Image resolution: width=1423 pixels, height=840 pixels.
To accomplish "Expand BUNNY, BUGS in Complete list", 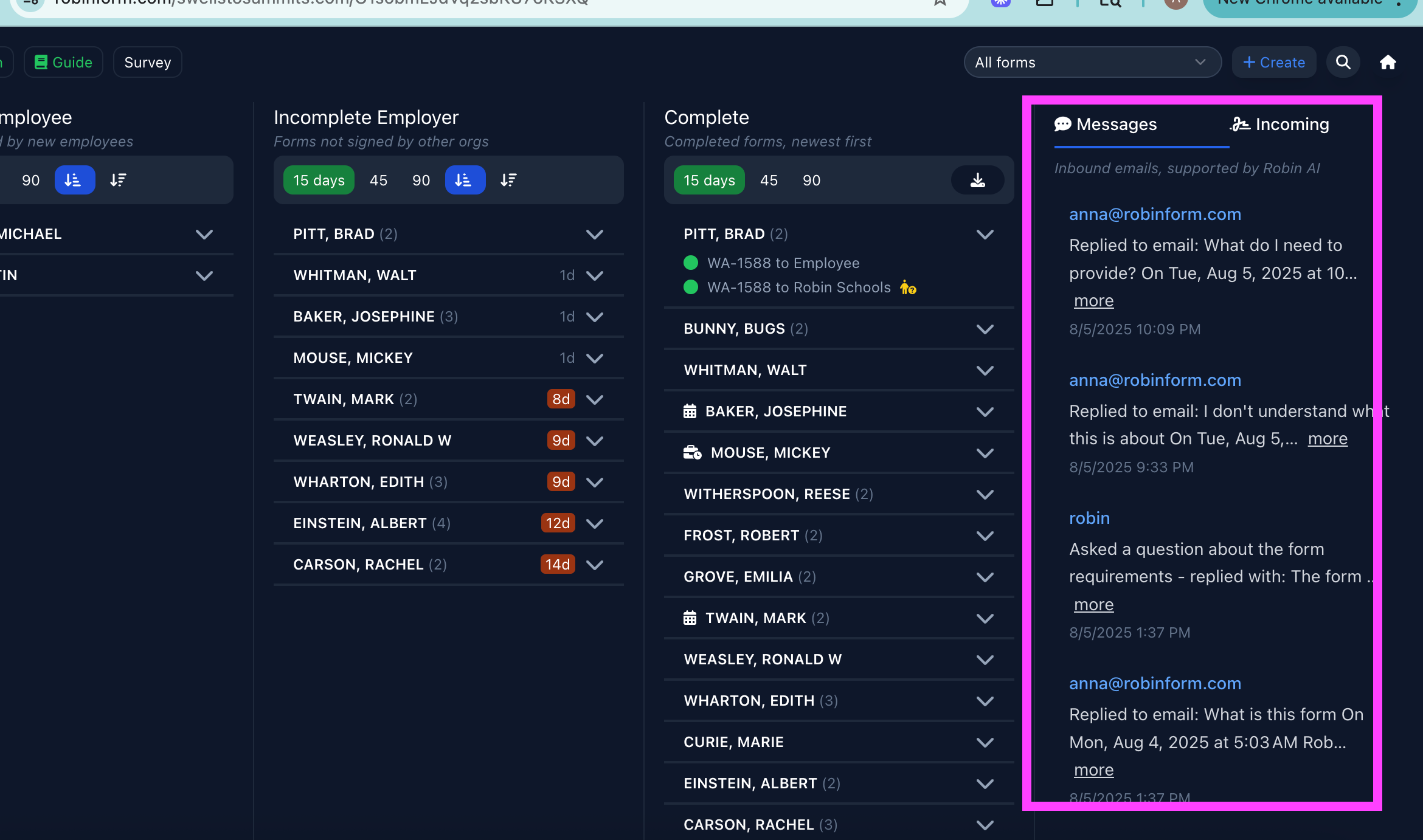I will 985,329.
